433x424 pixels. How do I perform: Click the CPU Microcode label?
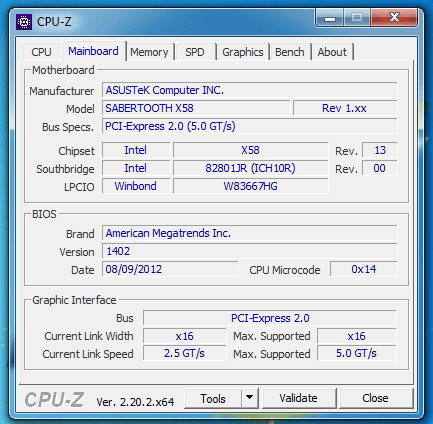[x=285, y=270]
